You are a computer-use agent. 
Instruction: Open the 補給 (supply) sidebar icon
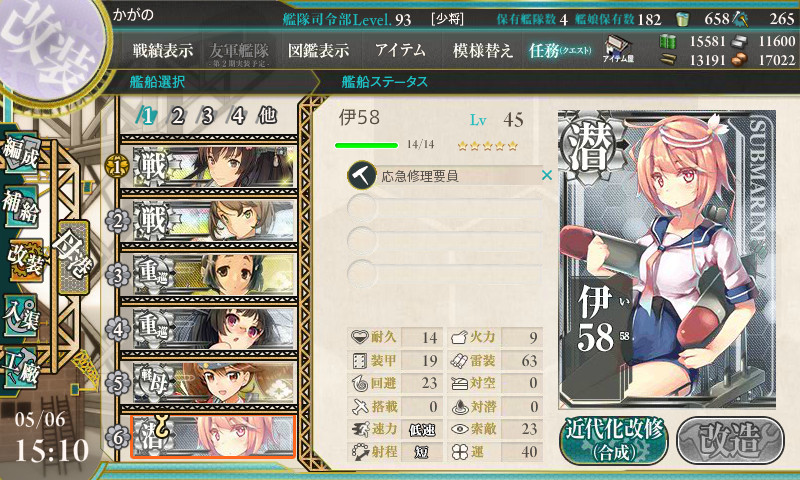pos(21,206)
